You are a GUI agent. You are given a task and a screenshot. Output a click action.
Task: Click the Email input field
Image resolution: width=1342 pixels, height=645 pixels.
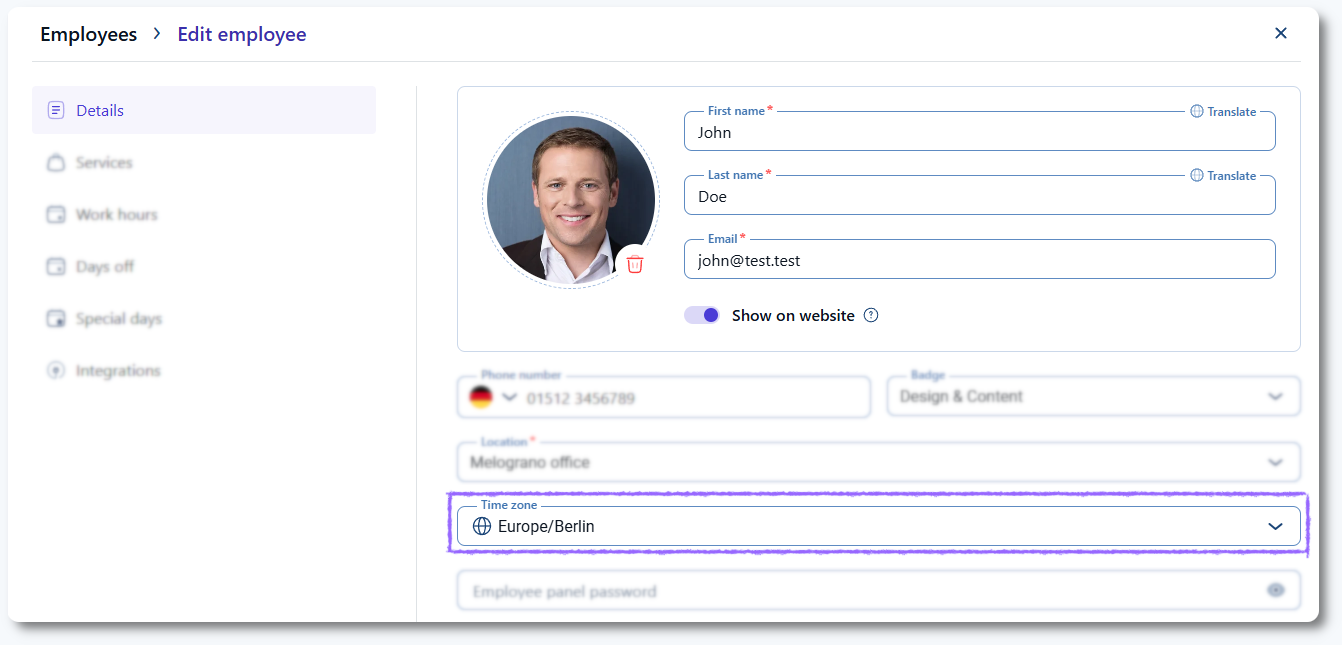tap(980, 261)
